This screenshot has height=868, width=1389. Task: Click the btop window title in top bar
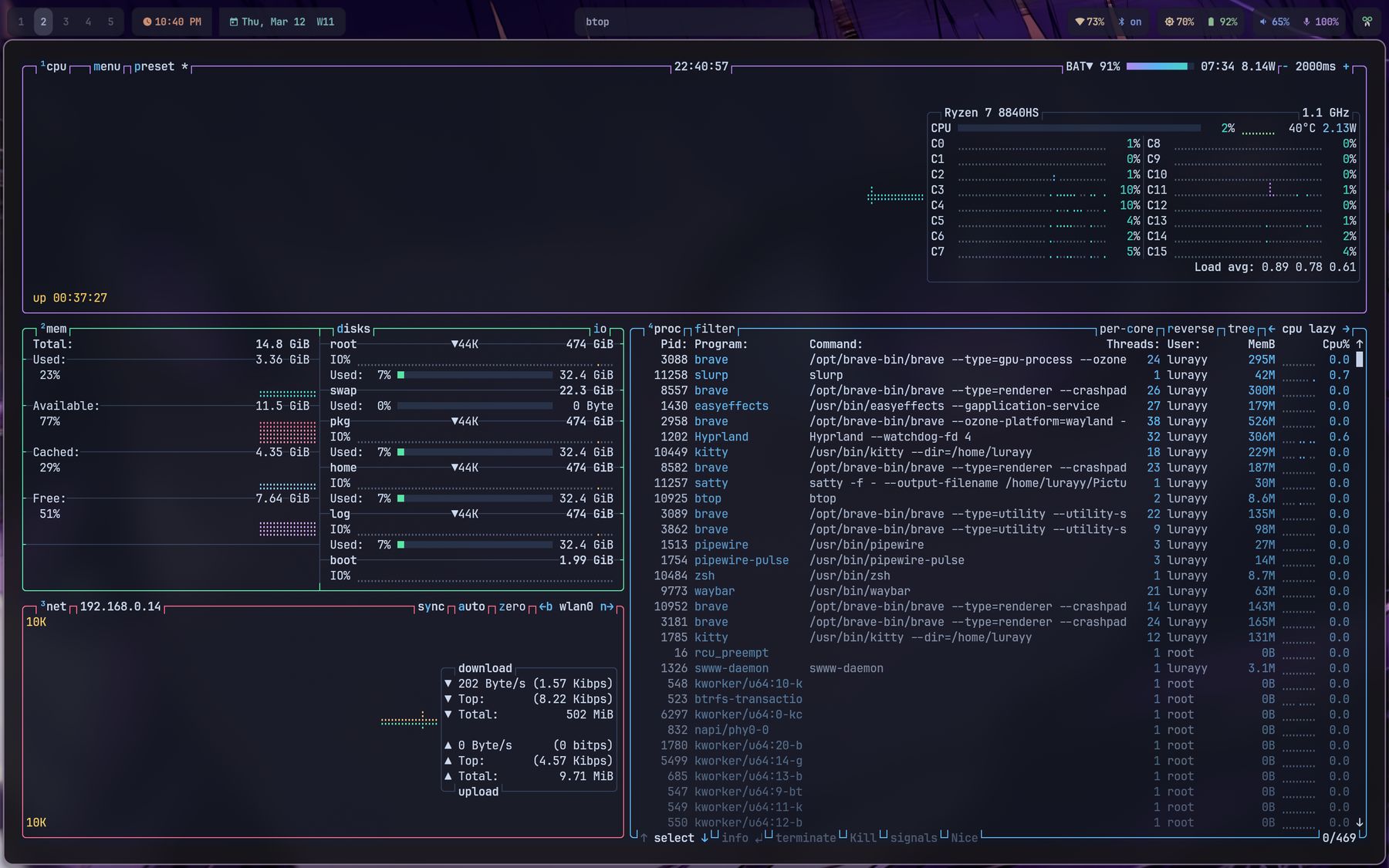(x=597, y=22)
